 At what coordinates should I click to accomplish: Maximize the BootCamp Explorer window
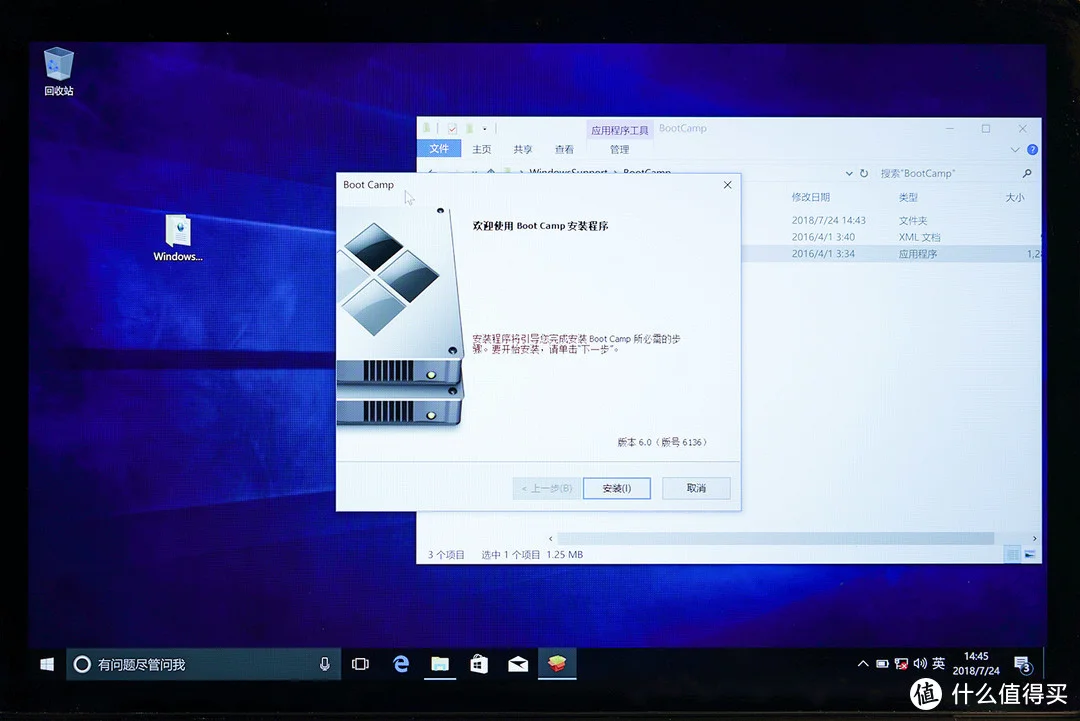pos(986,129)
